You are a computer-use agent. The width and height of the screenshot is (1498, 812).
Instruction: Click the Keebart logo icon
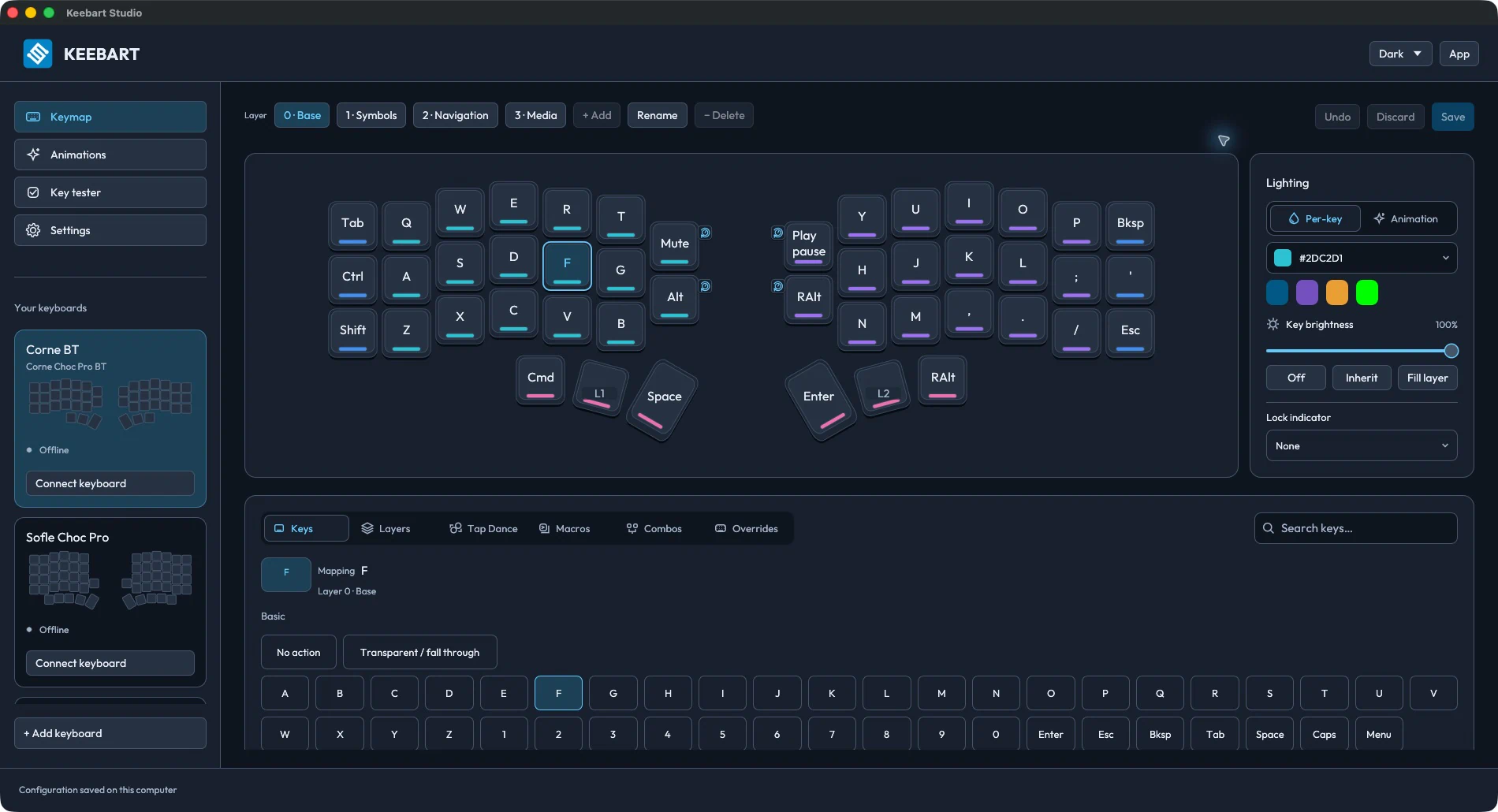click(x=38, y=54)
